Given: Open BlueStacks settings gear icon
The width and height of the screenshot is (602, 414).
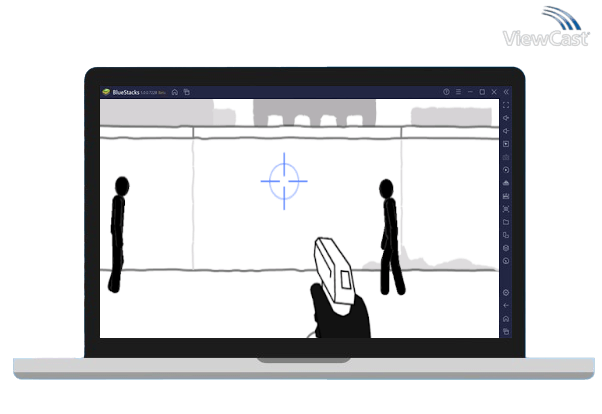Looking at the screenshot, I should coord(506,293).
